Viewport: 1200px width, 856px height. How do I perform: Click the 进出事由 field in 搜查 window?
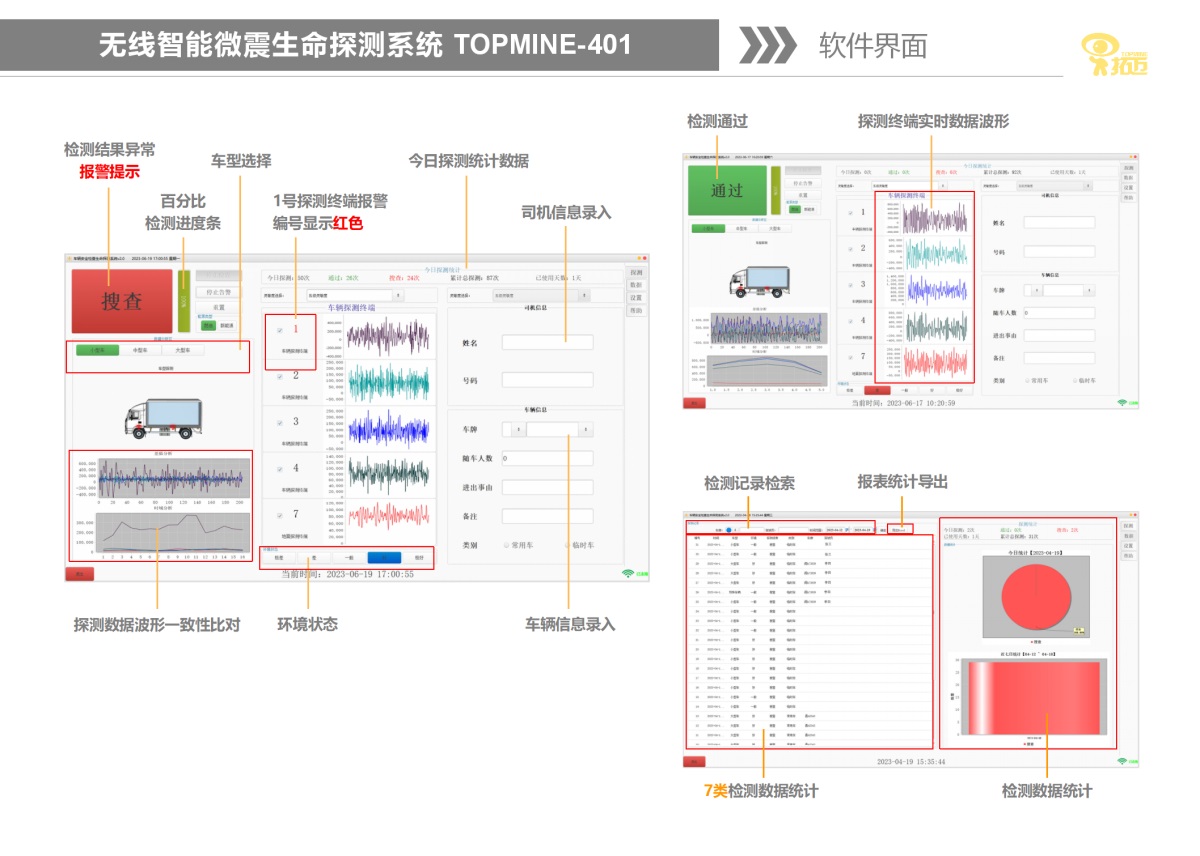547,488
